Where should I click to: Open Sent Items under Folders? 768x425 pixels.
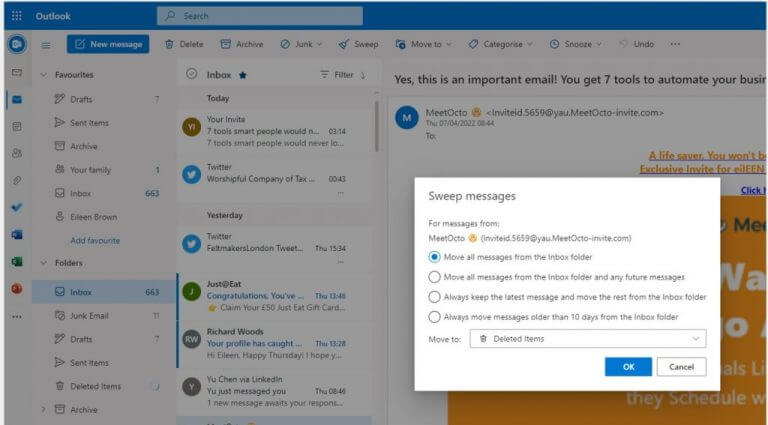click(106, 363)
